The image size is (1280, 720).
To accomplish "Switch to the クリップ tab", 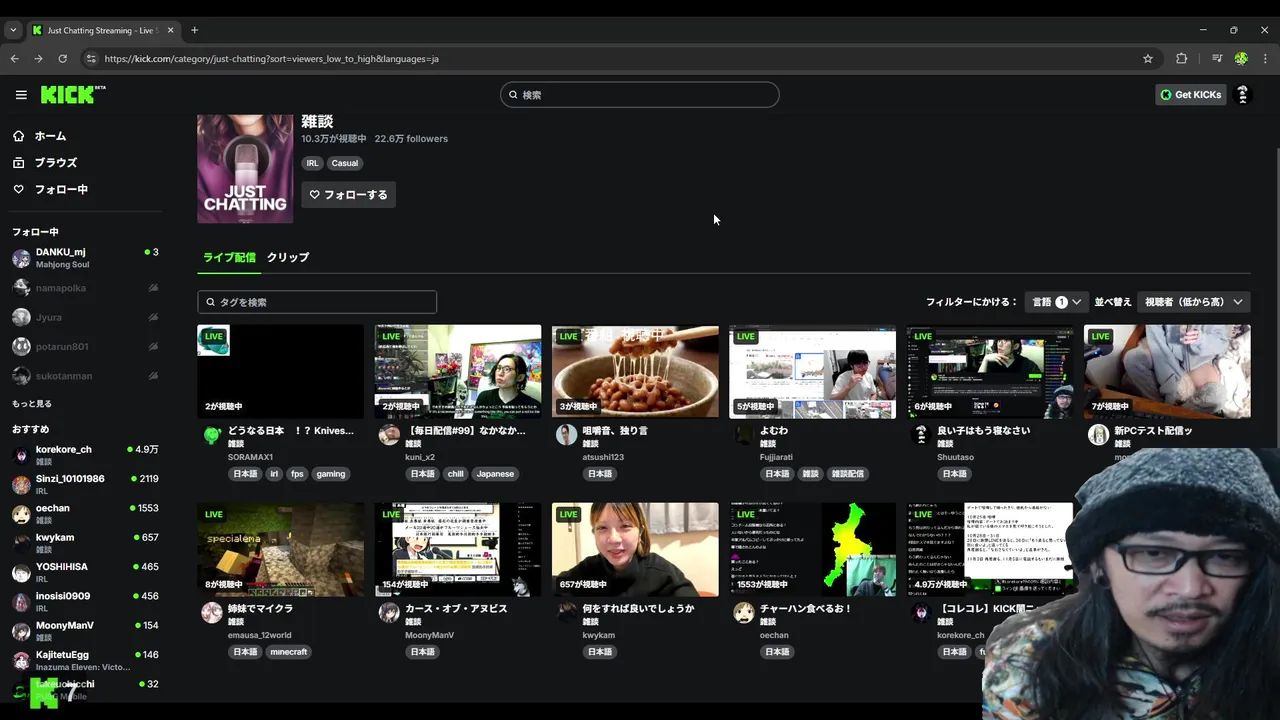I will (x=288, y=257).
